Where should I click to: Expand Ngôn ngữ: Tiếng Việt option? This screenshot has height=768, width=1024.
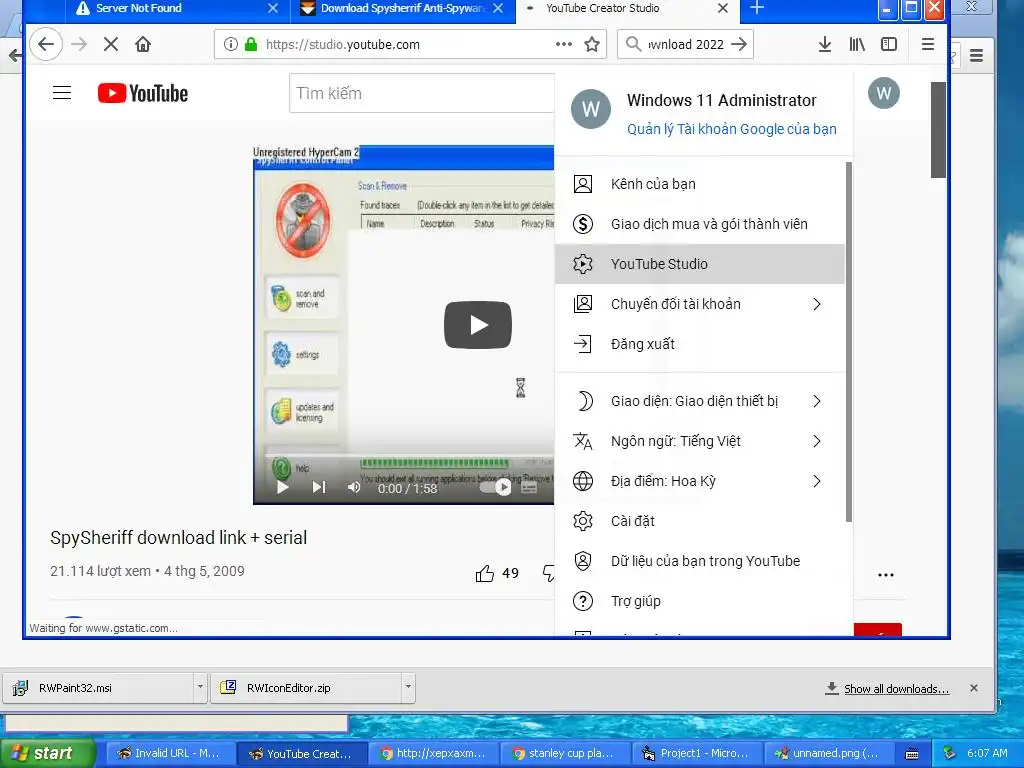coord(699,441)
